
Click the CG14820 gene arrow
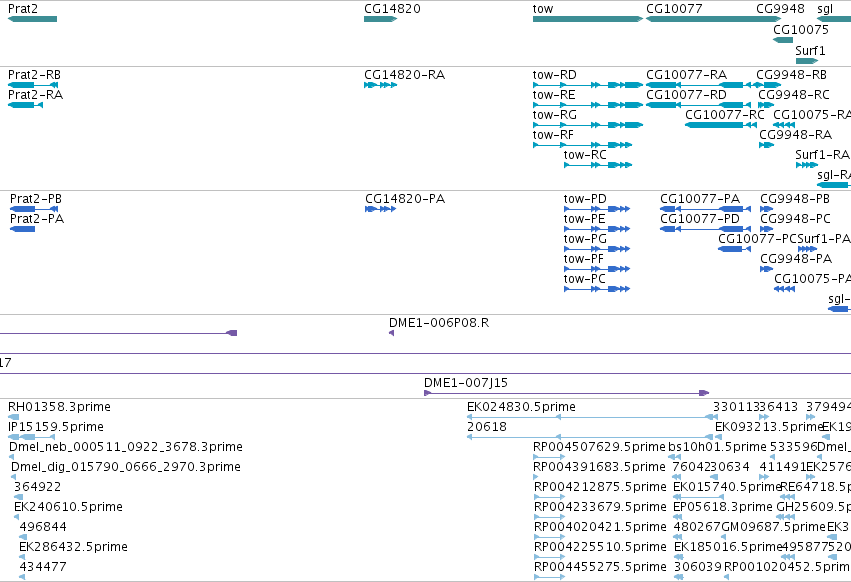(x=380, y=19)
